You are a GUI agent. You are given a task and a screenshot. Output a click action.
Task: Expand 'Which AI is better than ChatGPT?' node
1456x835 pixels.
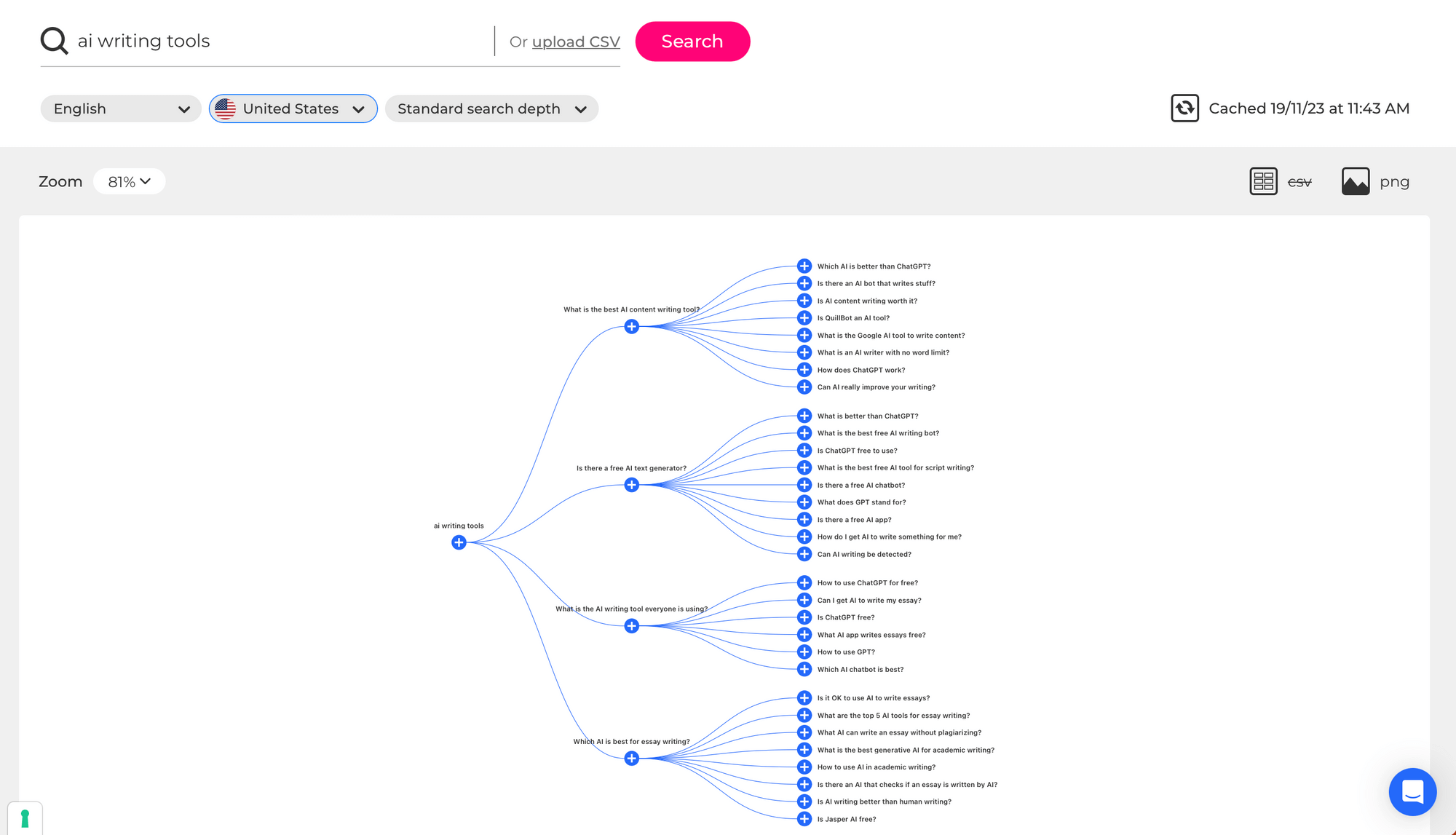point(804,266)
